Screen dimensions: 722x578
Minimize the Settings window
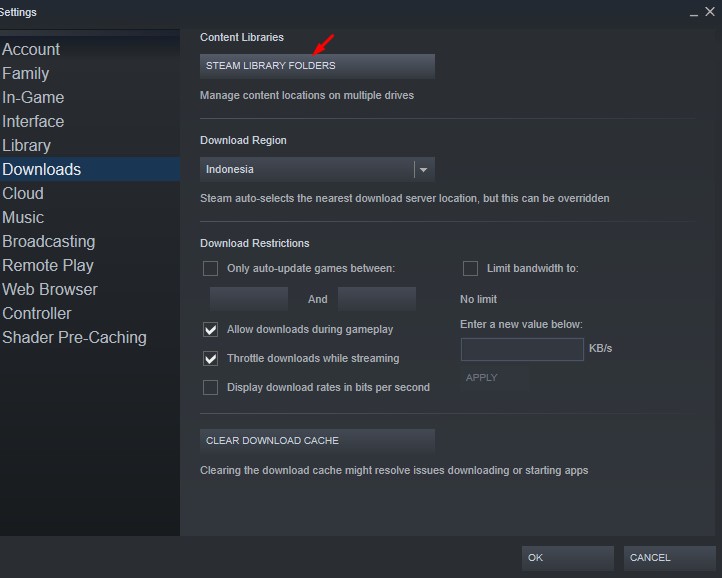693,13
